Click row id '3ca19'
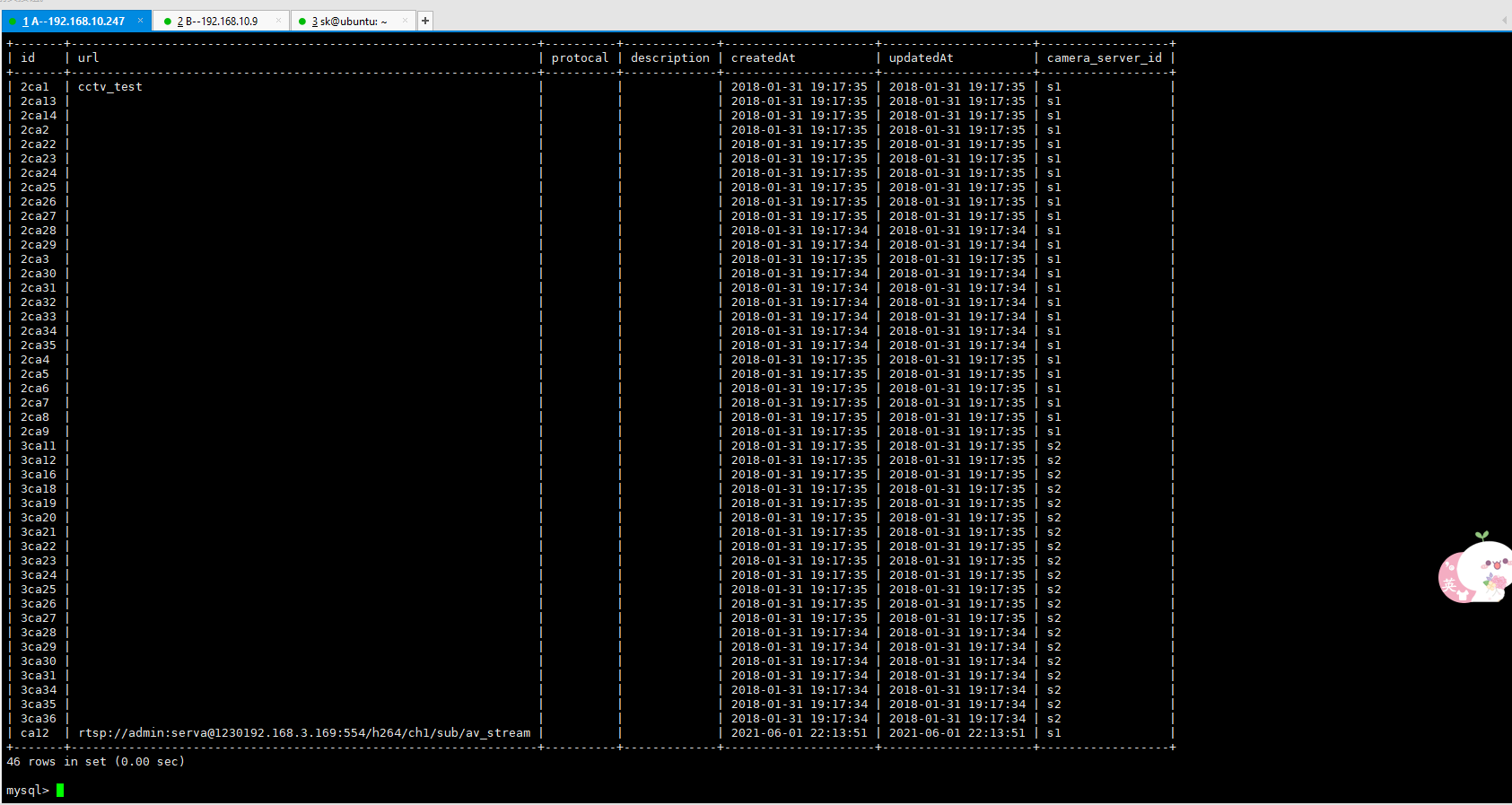Viewport: 1512px width, 805px height. pos(39,503)
